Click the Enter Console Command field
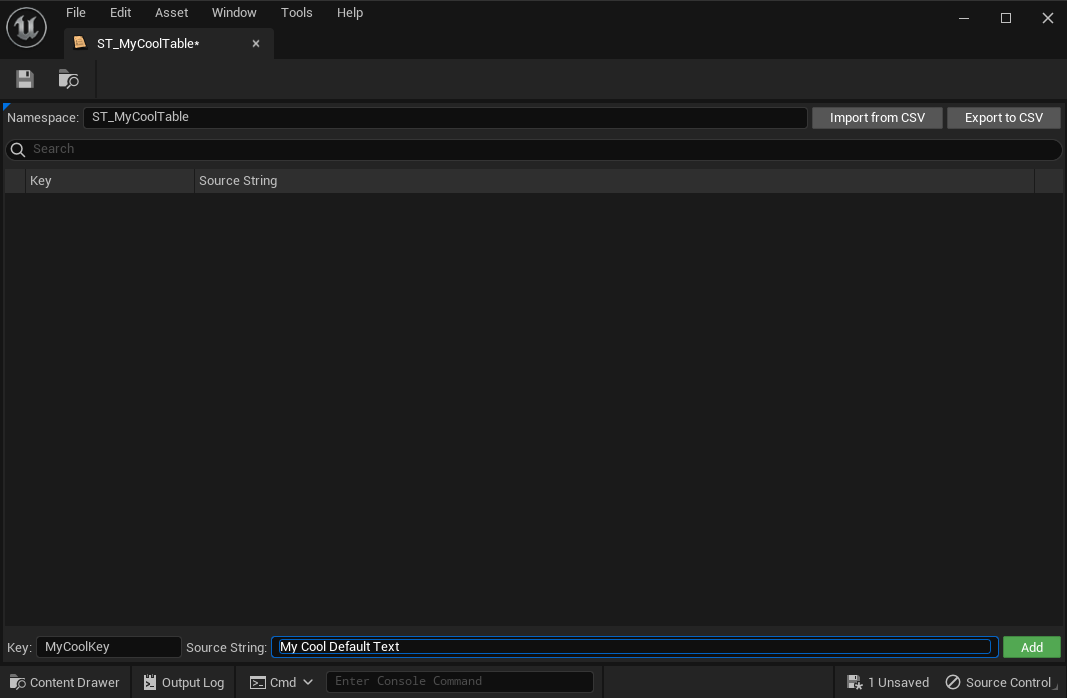Screen dimensions: 1067x698 pos(459,682)
